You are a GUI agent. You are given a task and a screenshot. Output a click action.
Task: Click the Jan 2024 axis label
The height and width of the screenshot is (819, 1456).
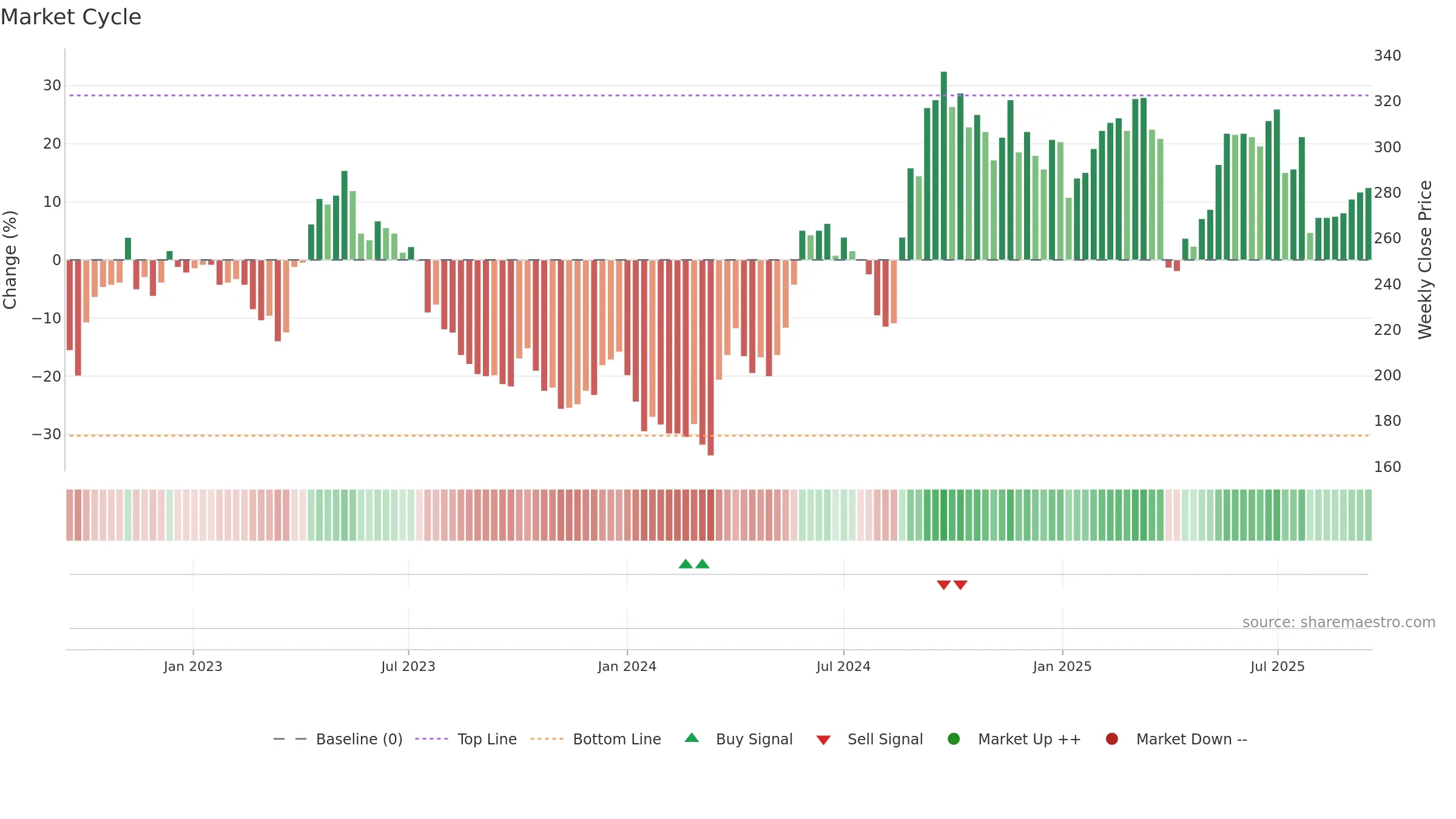click(627, 666)
